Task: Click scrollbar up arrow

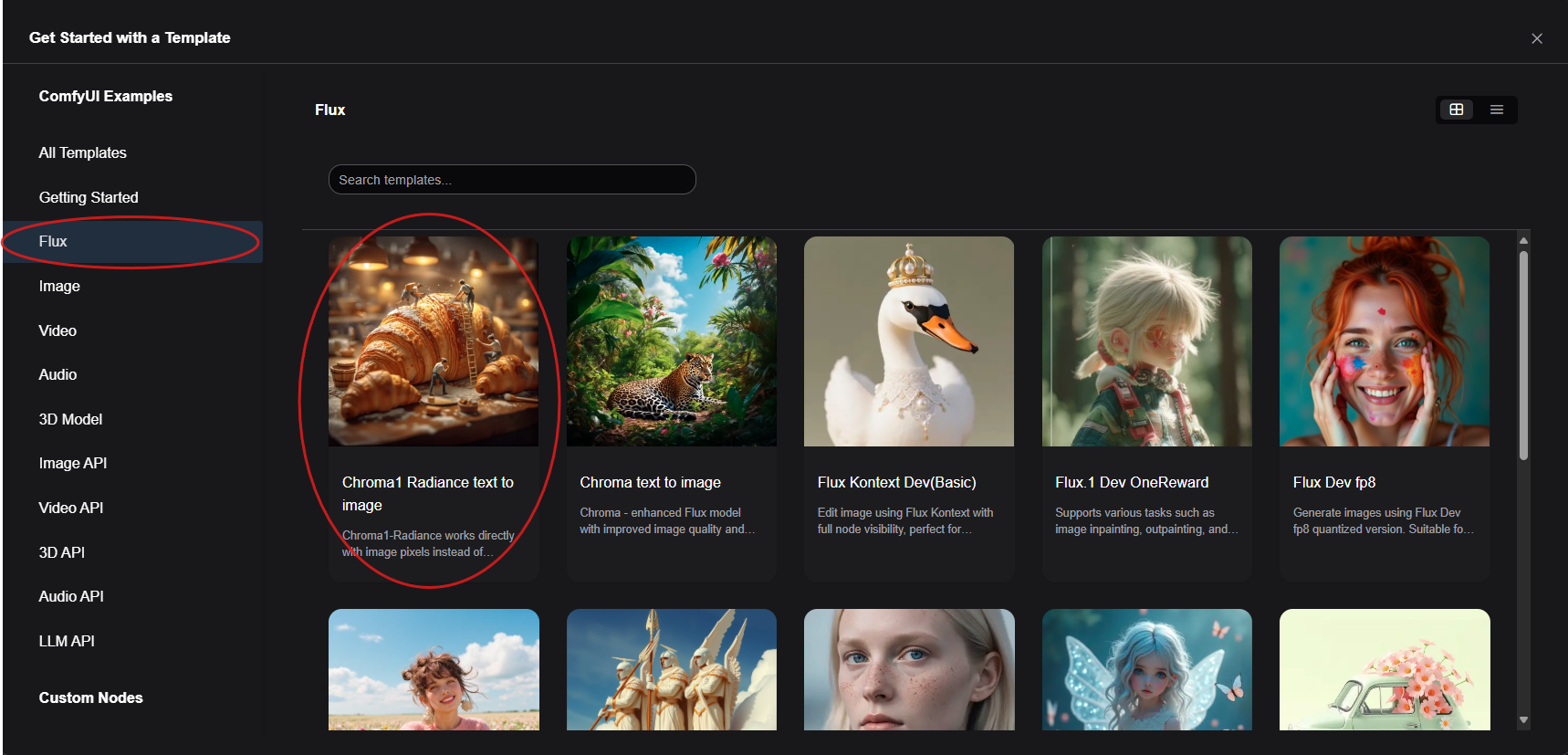Action: pyautogui.click(x=1523, y=241)
